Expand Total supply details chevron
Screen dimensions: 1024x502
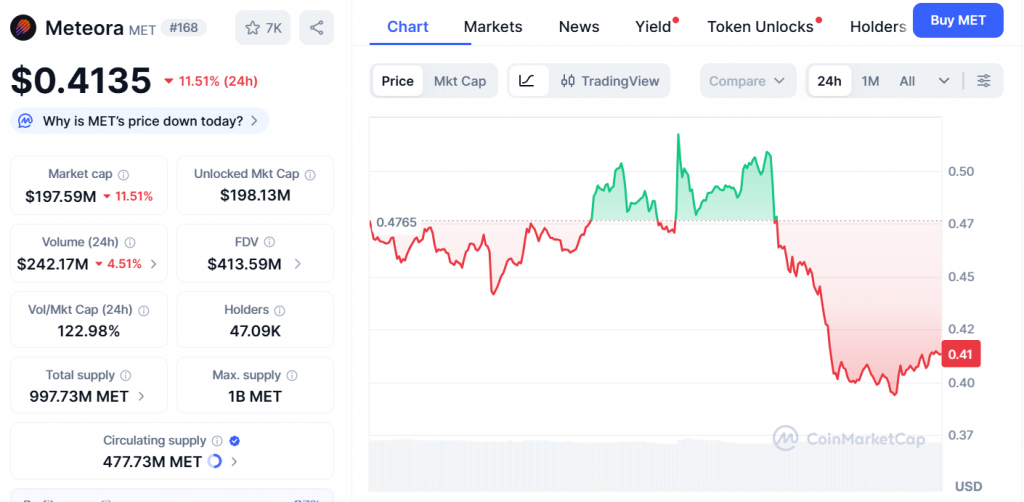(142, 396)
